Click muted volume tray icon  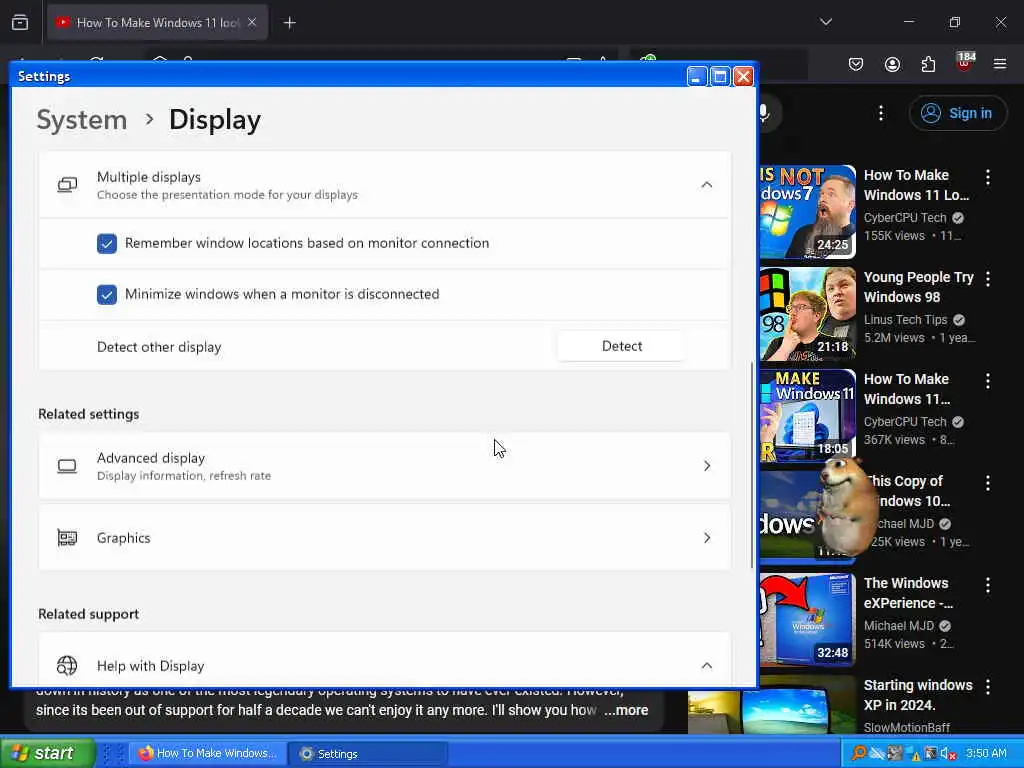coord(948,754)
